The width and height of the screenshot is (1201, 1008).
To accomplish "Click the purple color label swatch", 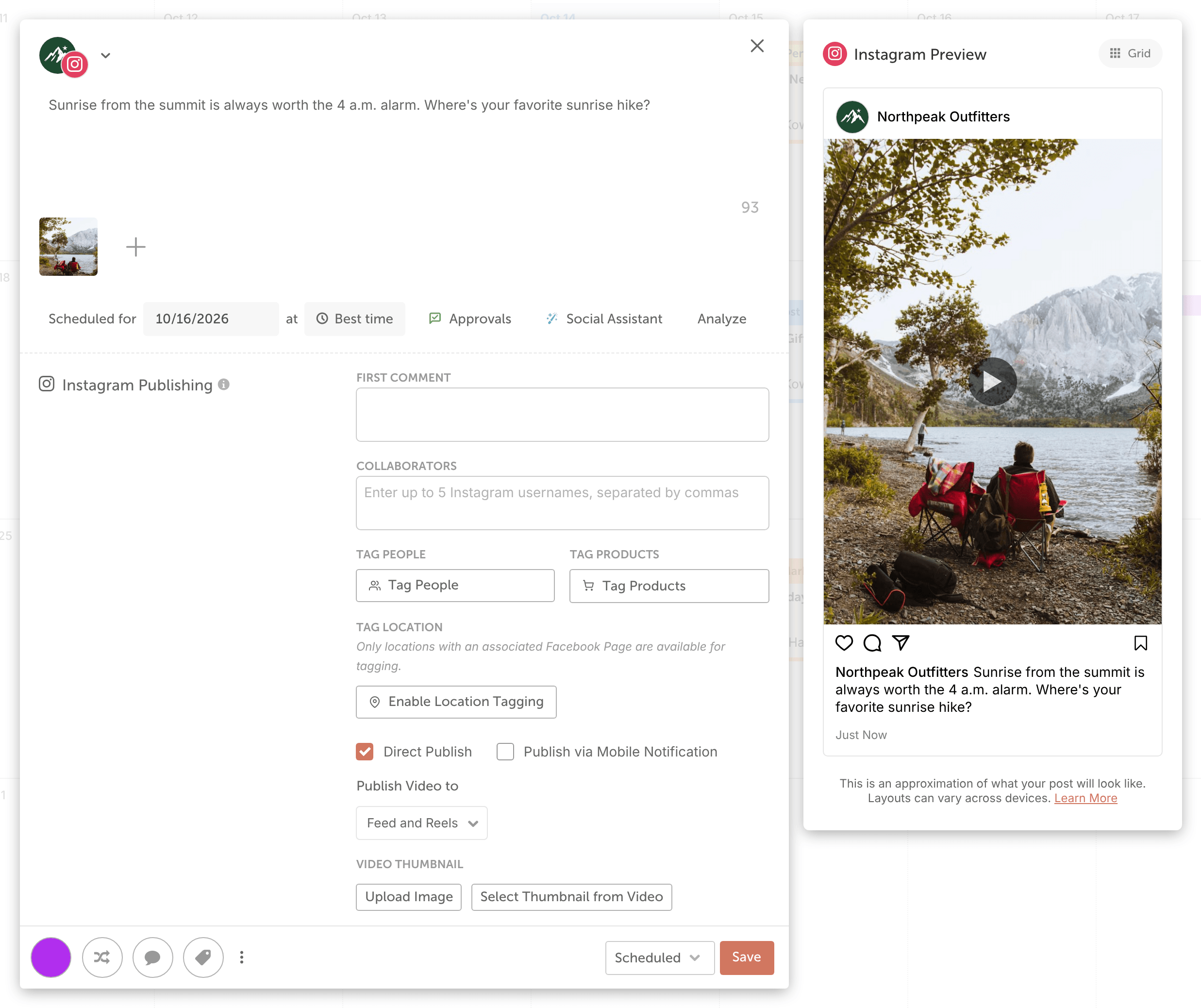I will 51,957.
